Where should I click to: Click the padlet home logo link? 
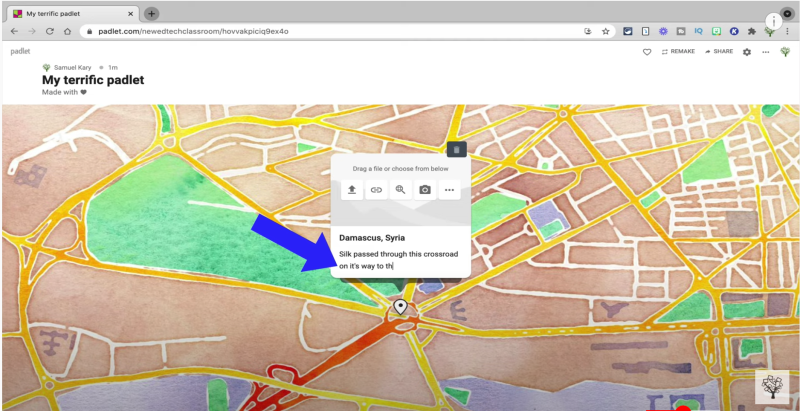[x=20, y=49]
